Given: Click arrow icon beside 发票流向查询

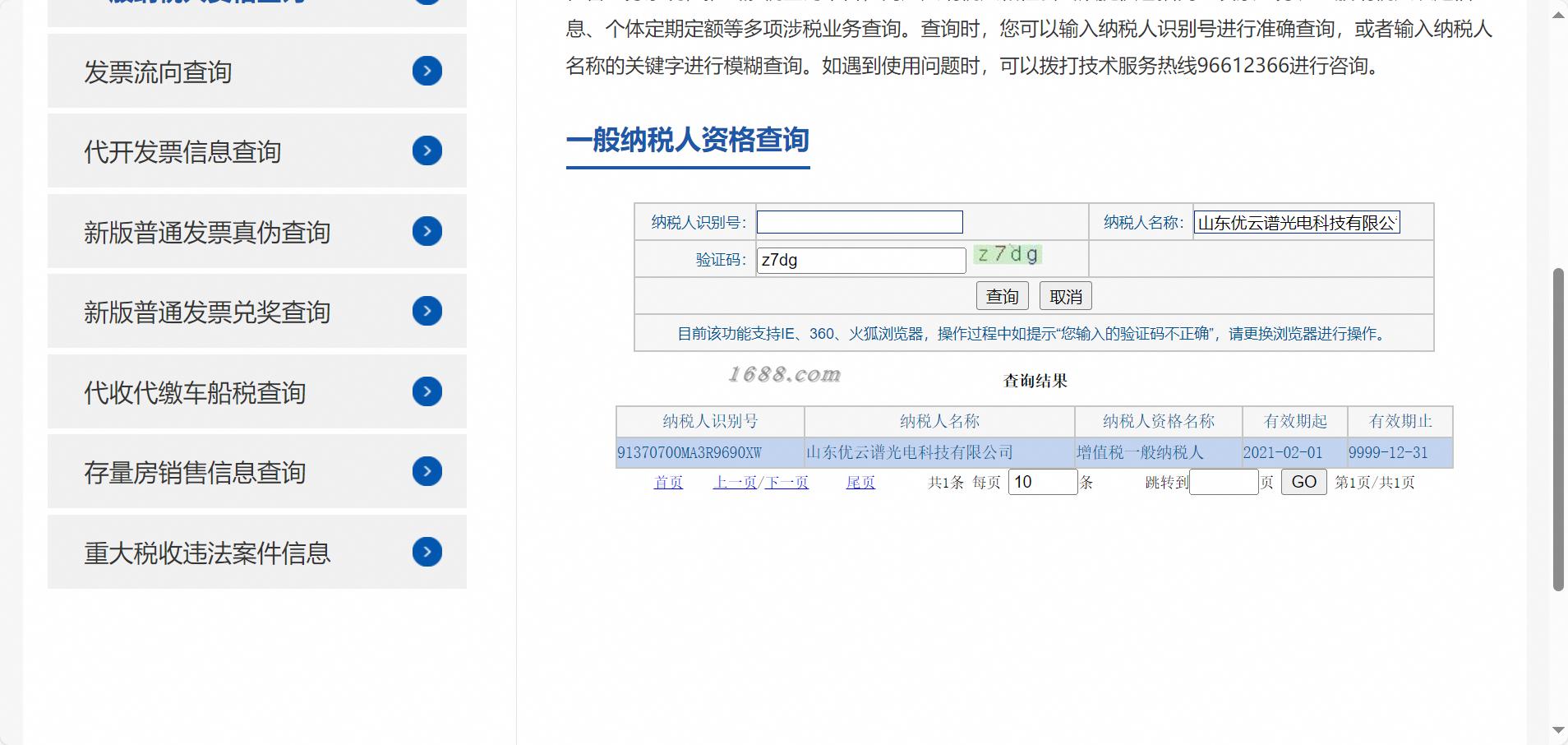Looking at the screenshot, I should tap(427, 71).
